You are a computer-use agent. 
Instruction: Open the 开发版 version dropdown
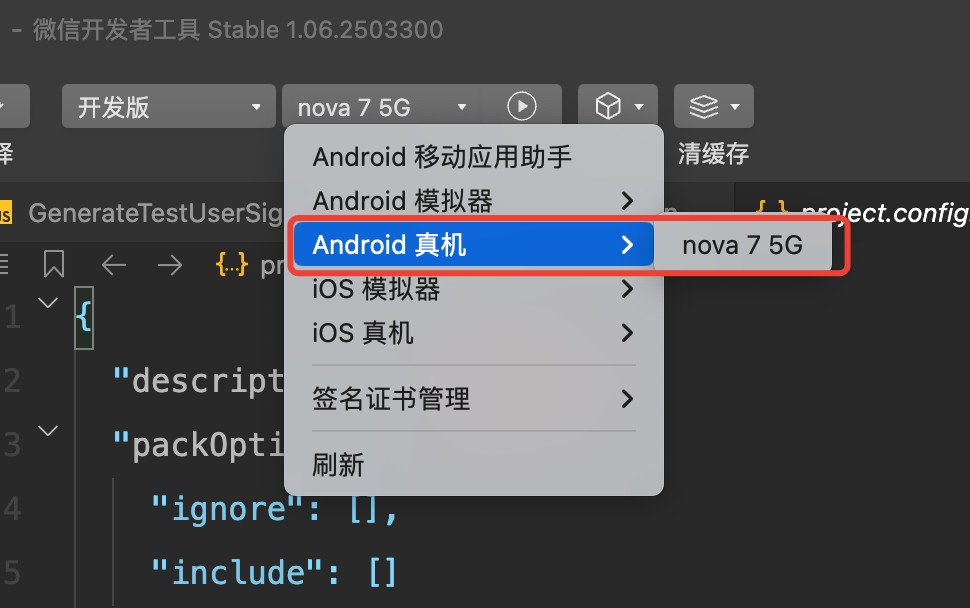point(168,106)
